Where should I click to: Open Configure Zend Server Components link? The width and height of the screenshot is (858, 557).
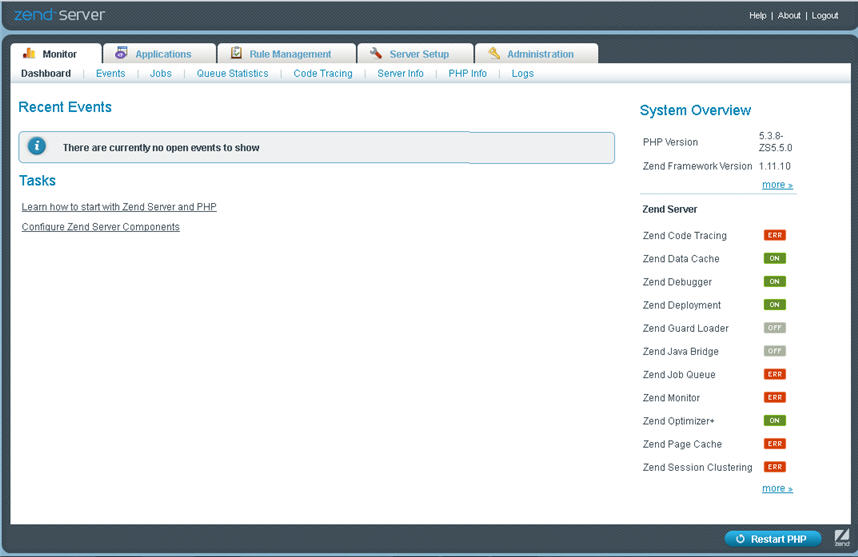pos(101,227)
